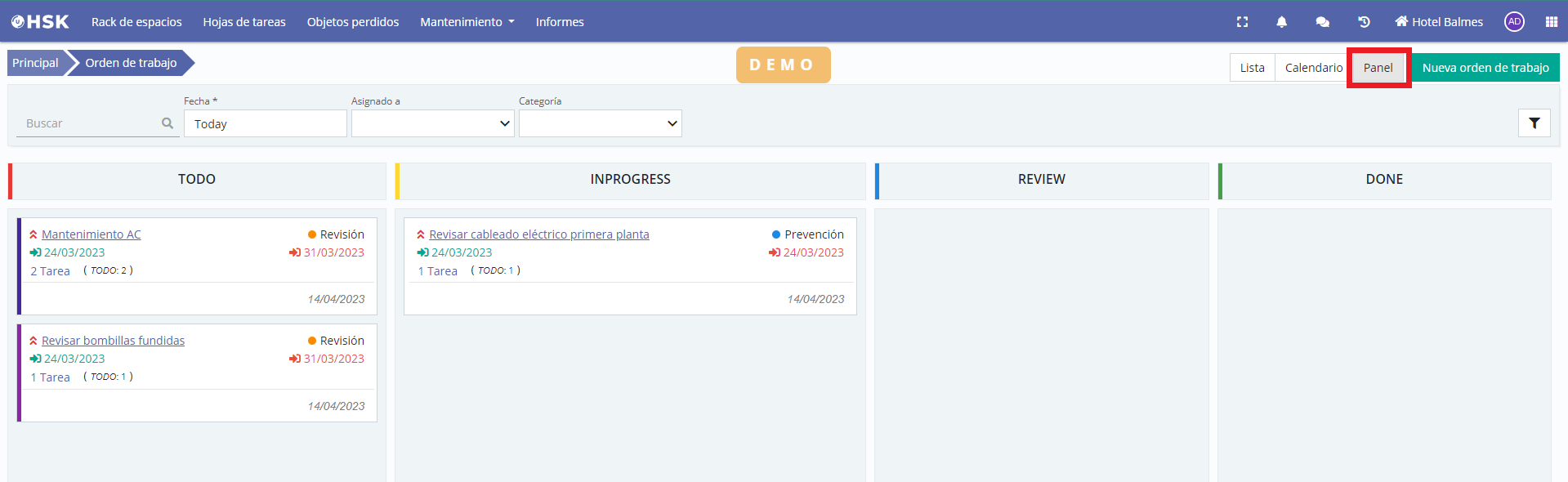
Task: Open the apps grid icon
Action: (x=1551, y=22)
